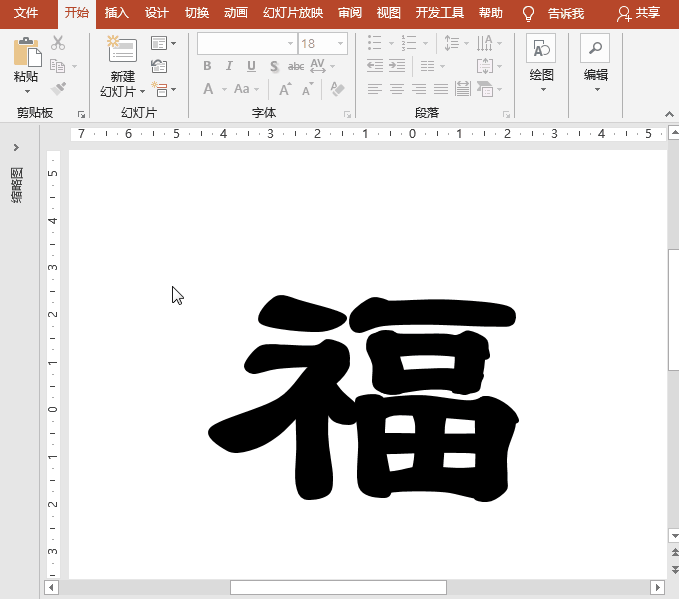Switch to the 动画 tab
Viewport: 679px width, 599px height.
pos(236,13)
